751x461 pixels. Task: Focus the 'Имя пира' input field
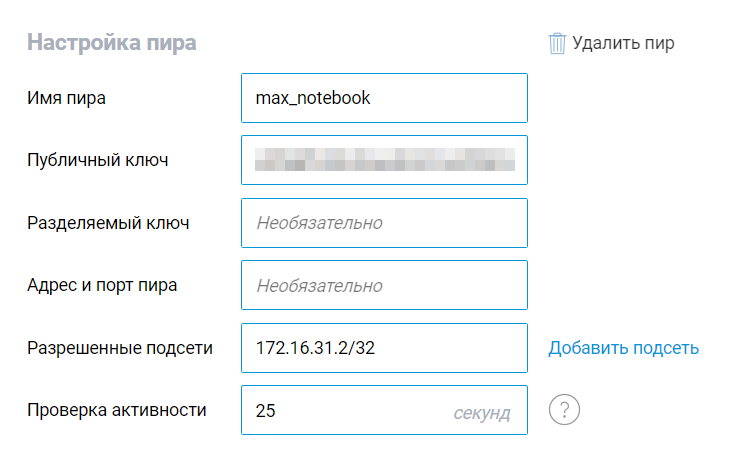point(384,98)
